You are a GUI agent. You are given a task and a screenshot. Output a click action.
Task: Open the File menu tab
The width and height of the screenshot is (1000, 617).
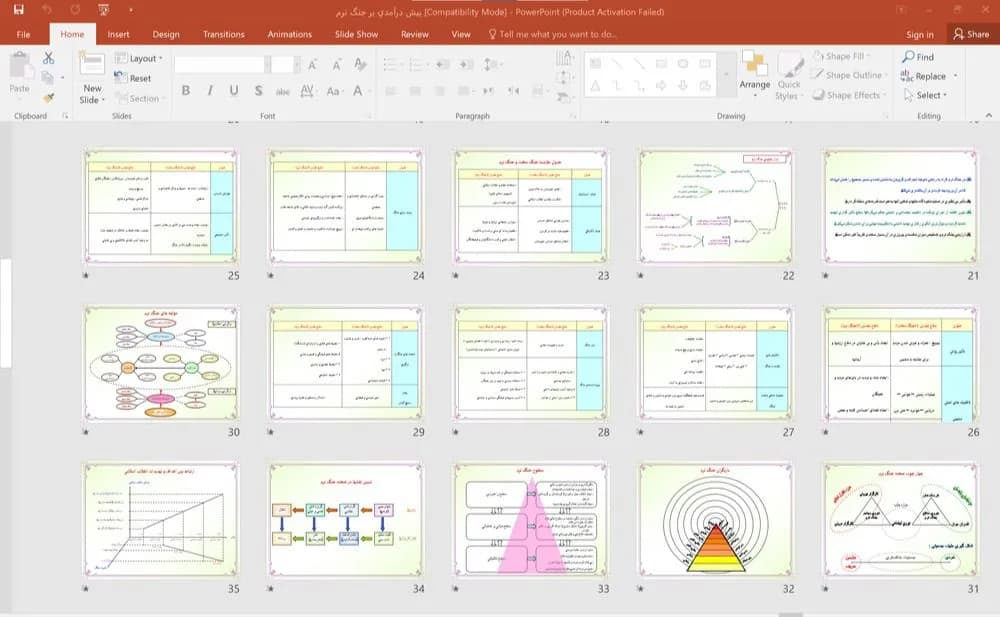24,34
